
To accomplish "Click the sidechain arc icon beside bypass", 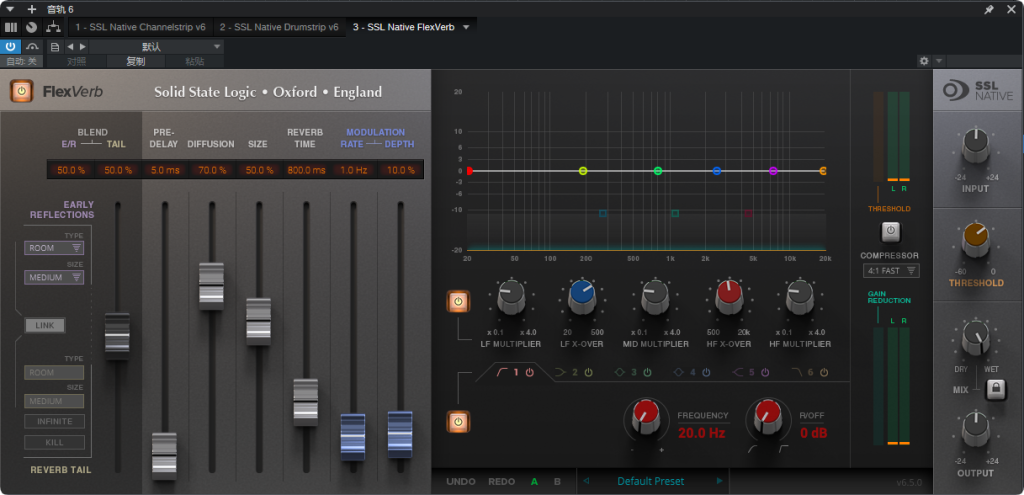I will 32,47.
